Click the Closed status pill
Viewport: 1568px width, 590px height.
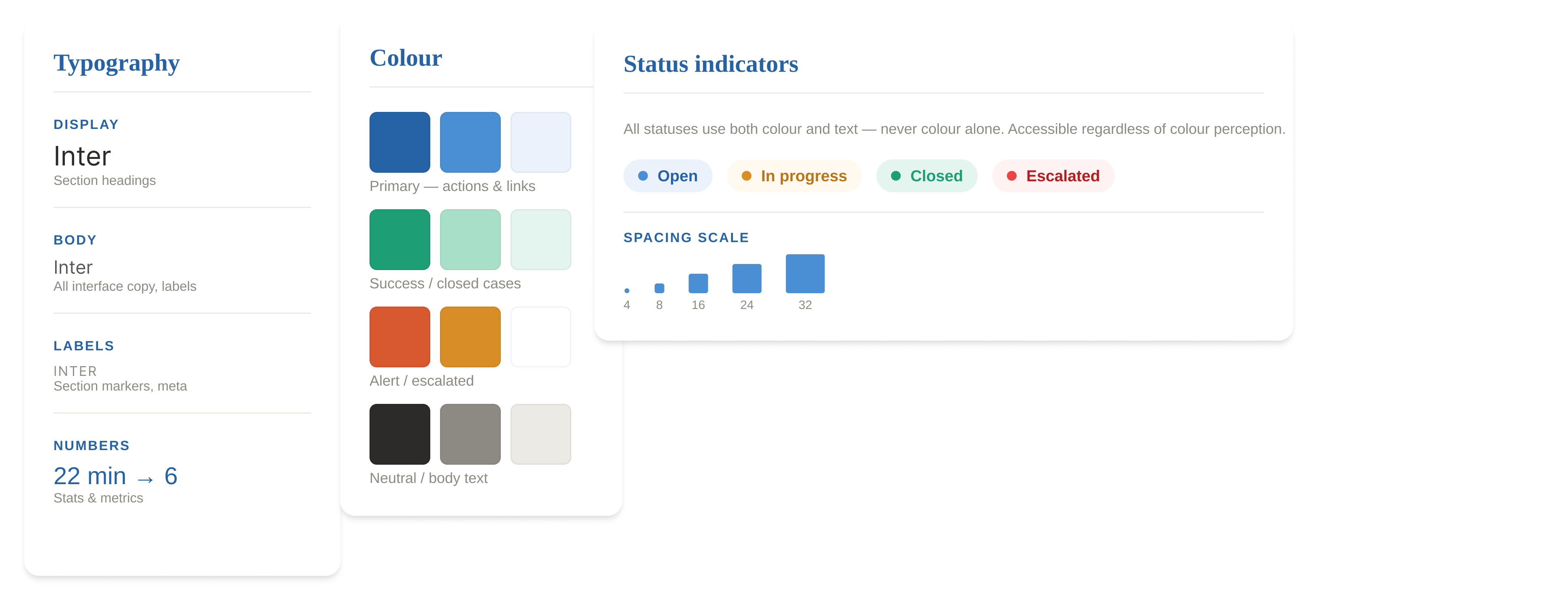(927, 176)
